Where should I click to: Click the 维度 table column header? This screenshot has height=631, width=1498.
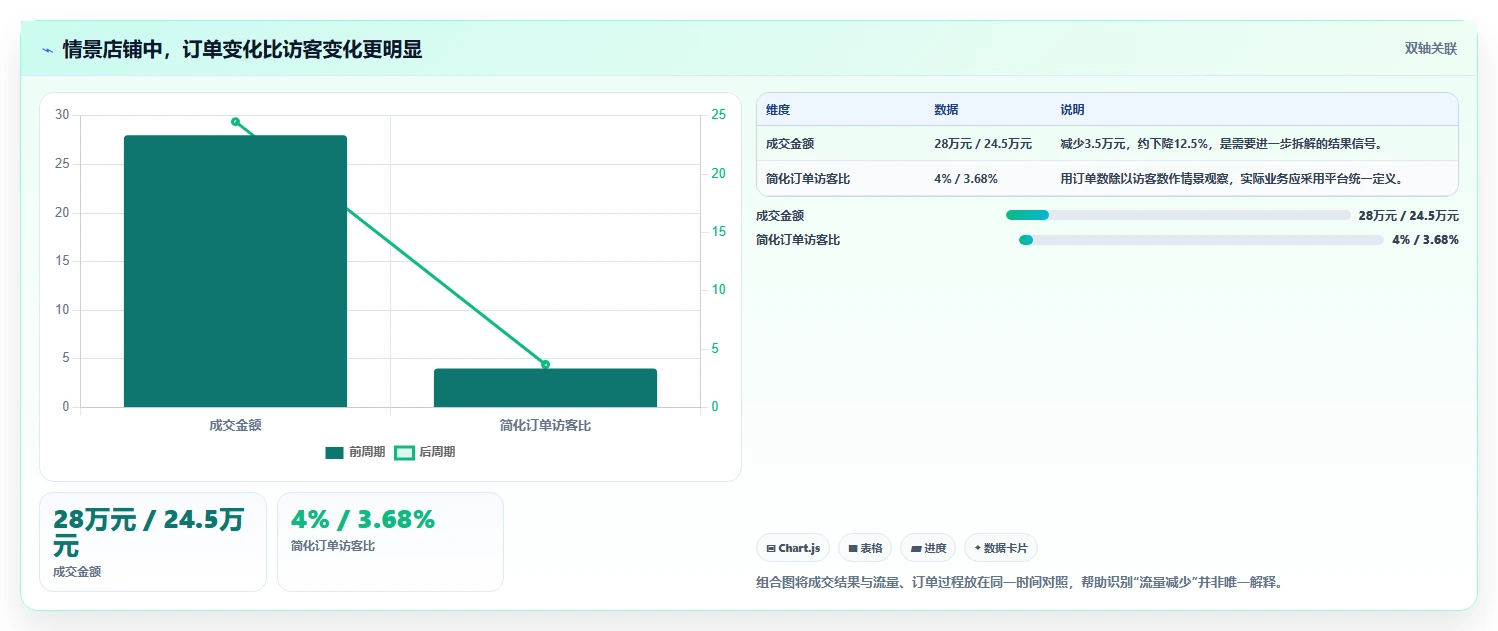[x=778, y=110]
